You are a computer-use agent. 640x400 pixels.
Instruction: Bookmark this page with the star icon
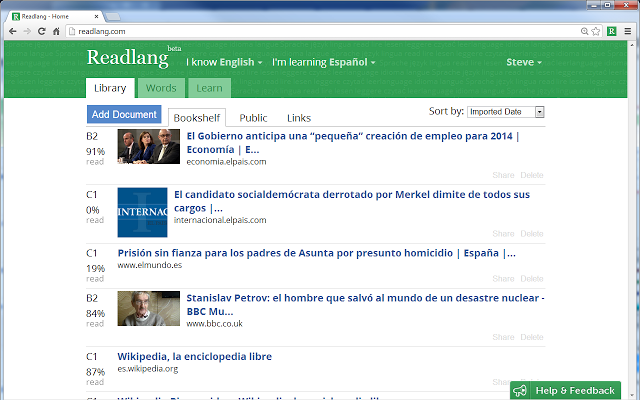[x=595, y=32]
